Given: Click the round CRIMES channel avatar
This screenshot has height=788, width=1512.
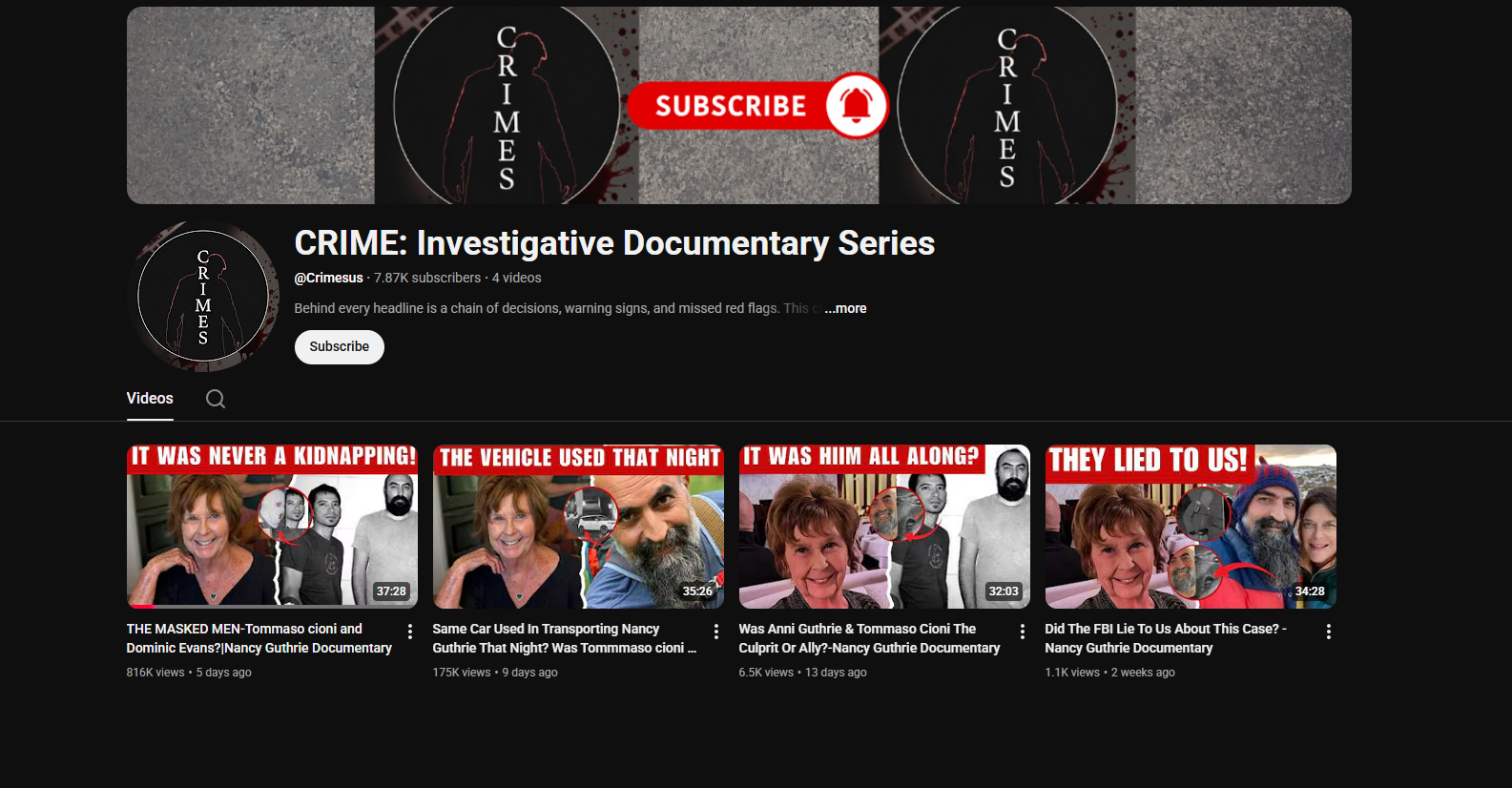Looking at the screenshot, I should pyautogui.click(x=203, y=297).
